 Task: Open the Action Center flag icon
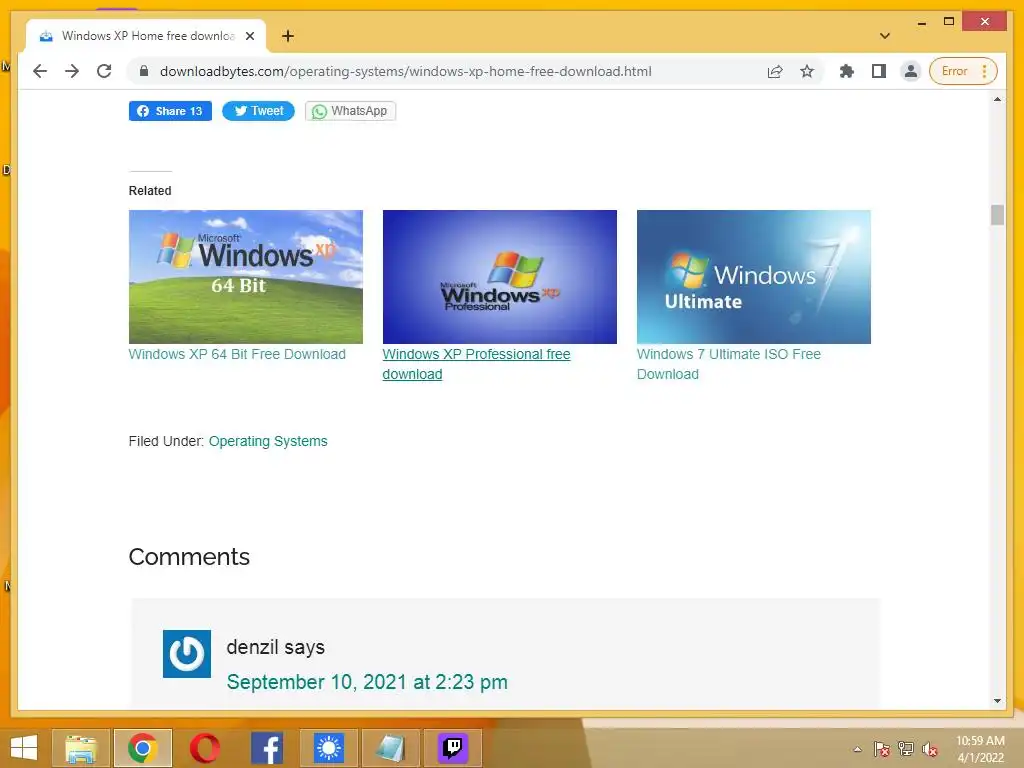(882, 749)
